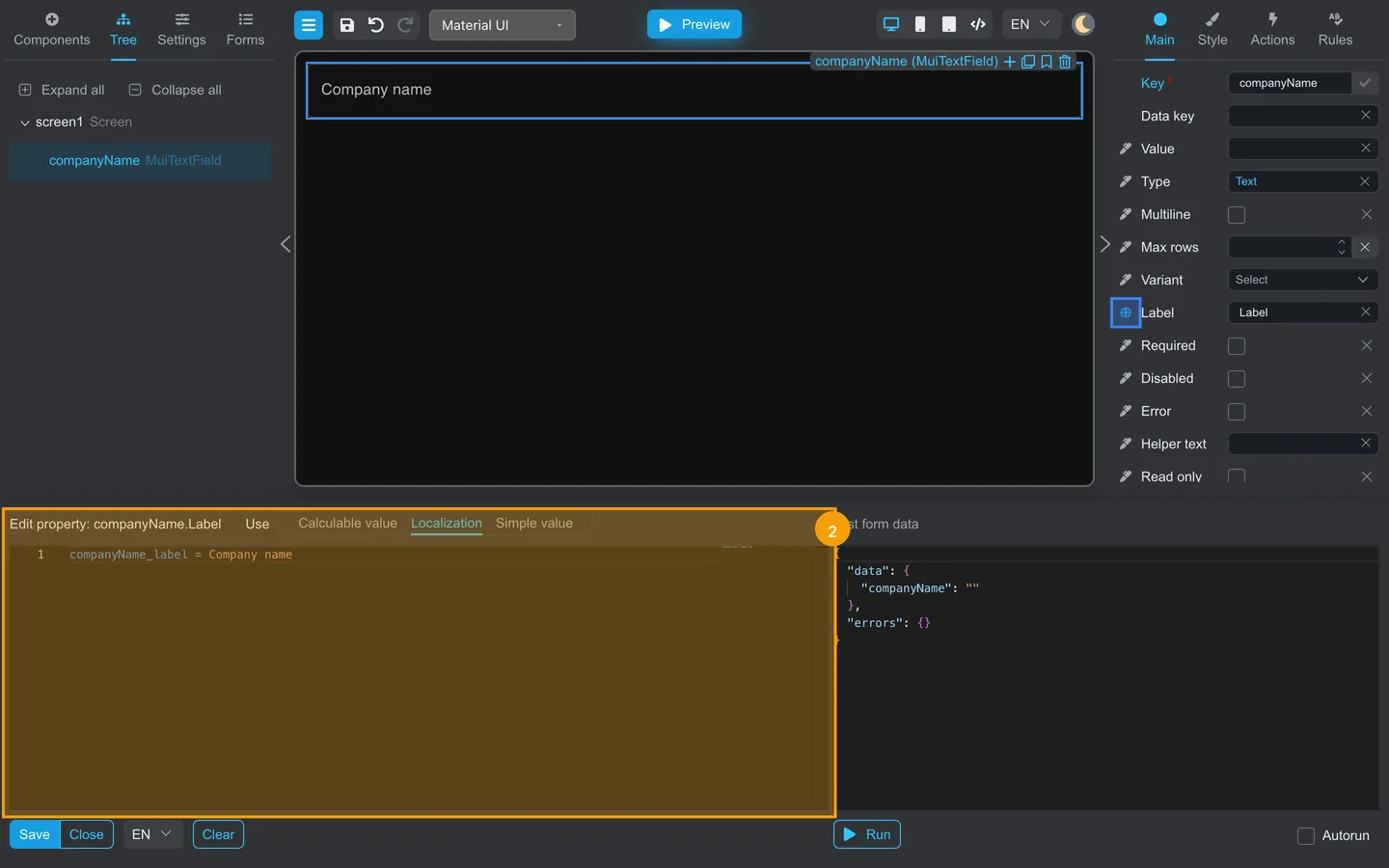
Task: Enable the Error checkbox
Action: tap(1237, 412)
